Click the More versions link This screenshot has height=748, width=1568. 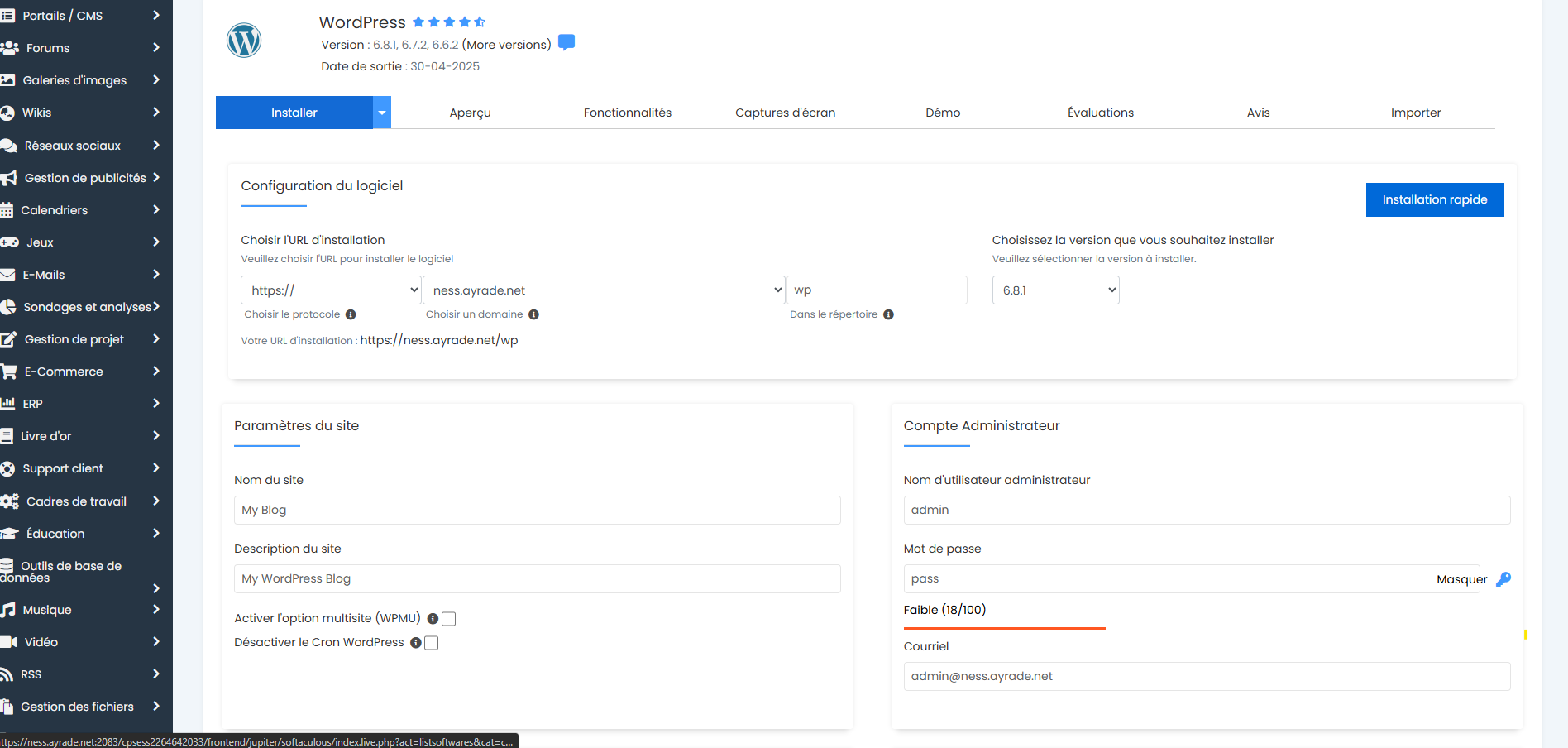[506, 45]
